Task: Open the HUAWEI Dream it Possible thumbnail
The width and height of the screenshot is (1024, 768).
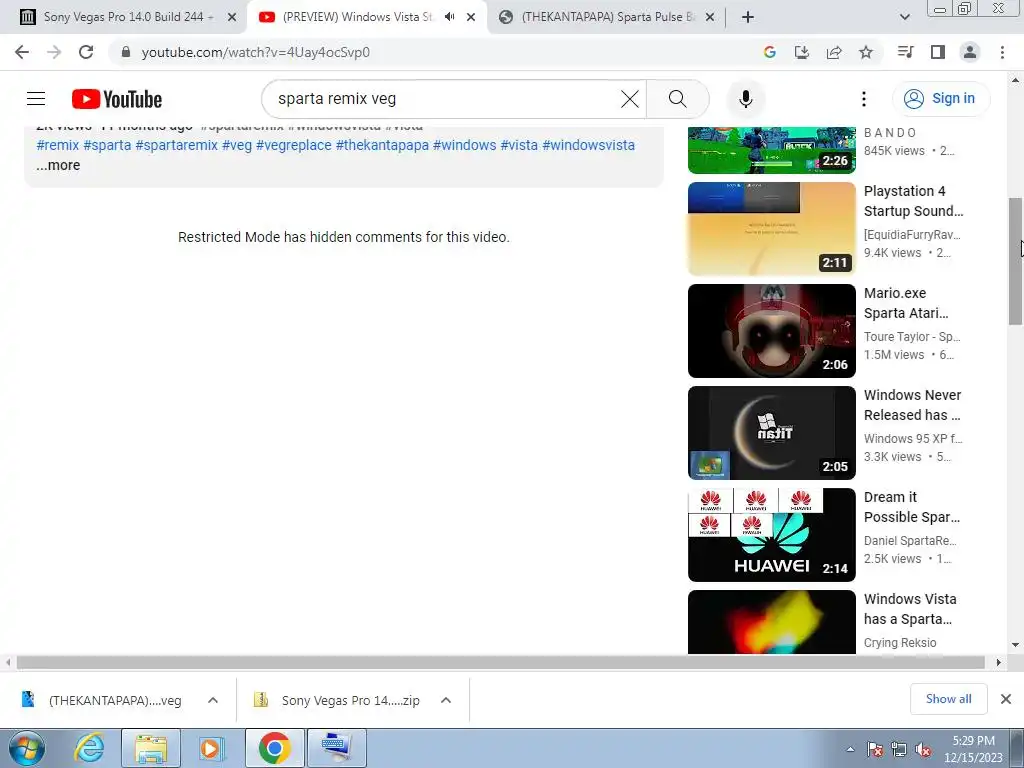Action: point(771,534)
